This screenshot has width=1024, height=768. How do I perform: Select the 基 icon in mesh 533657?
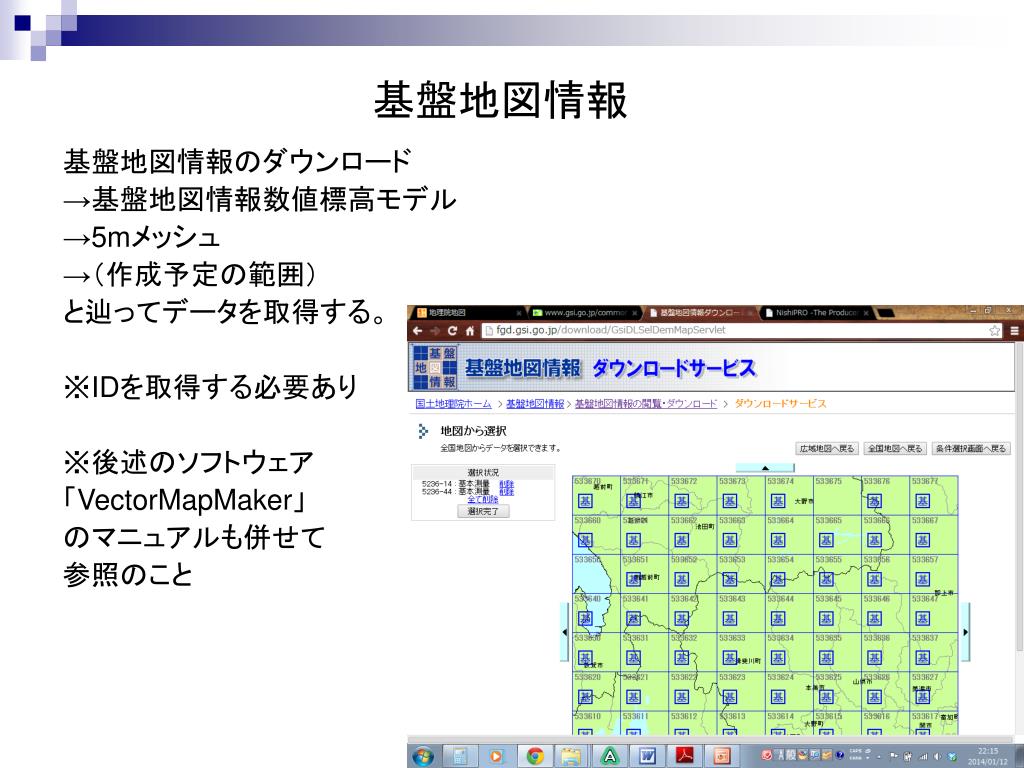click(x=922, y=579)
